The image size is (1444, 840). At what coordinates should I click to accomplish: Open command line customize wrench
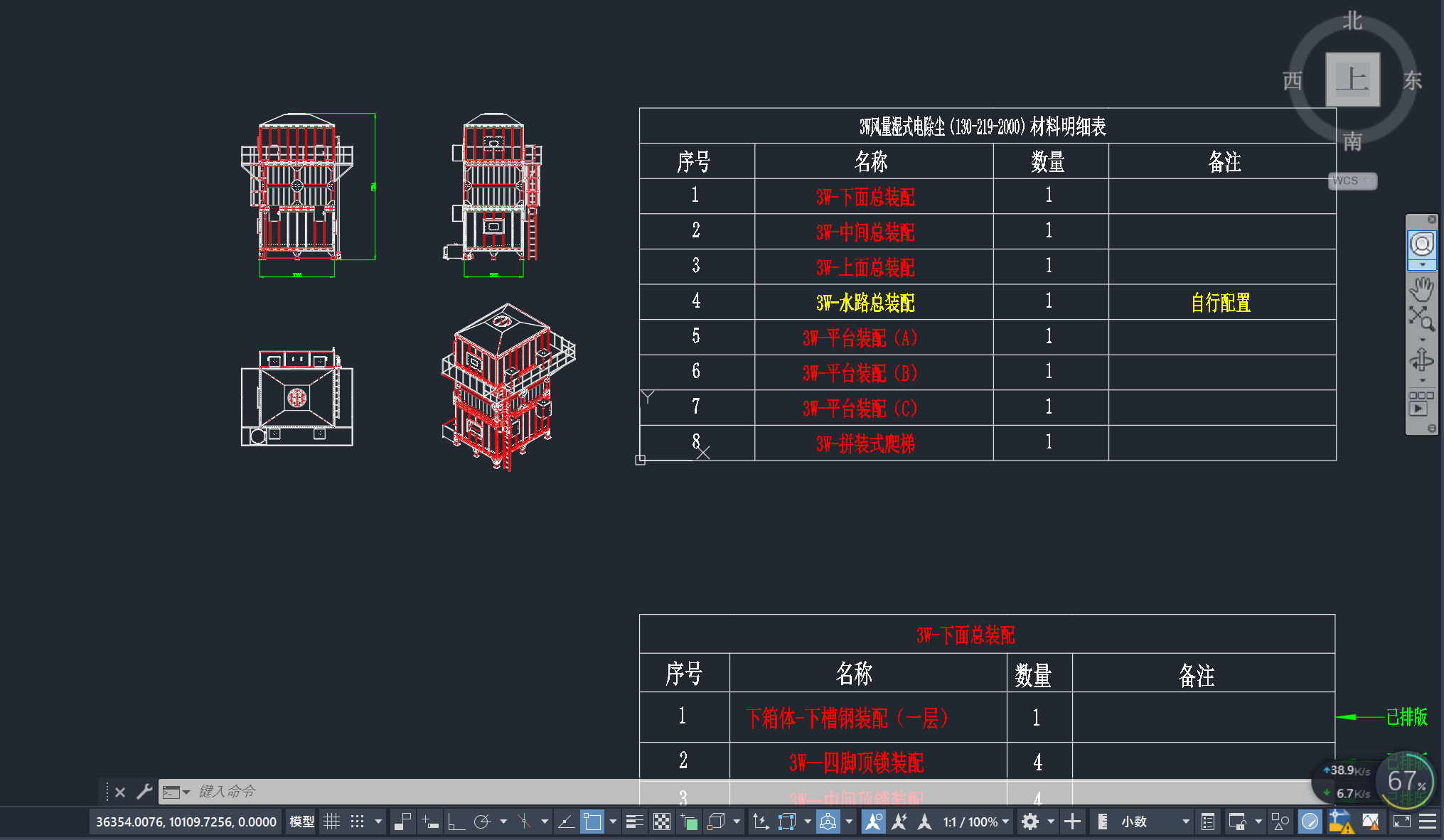(144, 791)
